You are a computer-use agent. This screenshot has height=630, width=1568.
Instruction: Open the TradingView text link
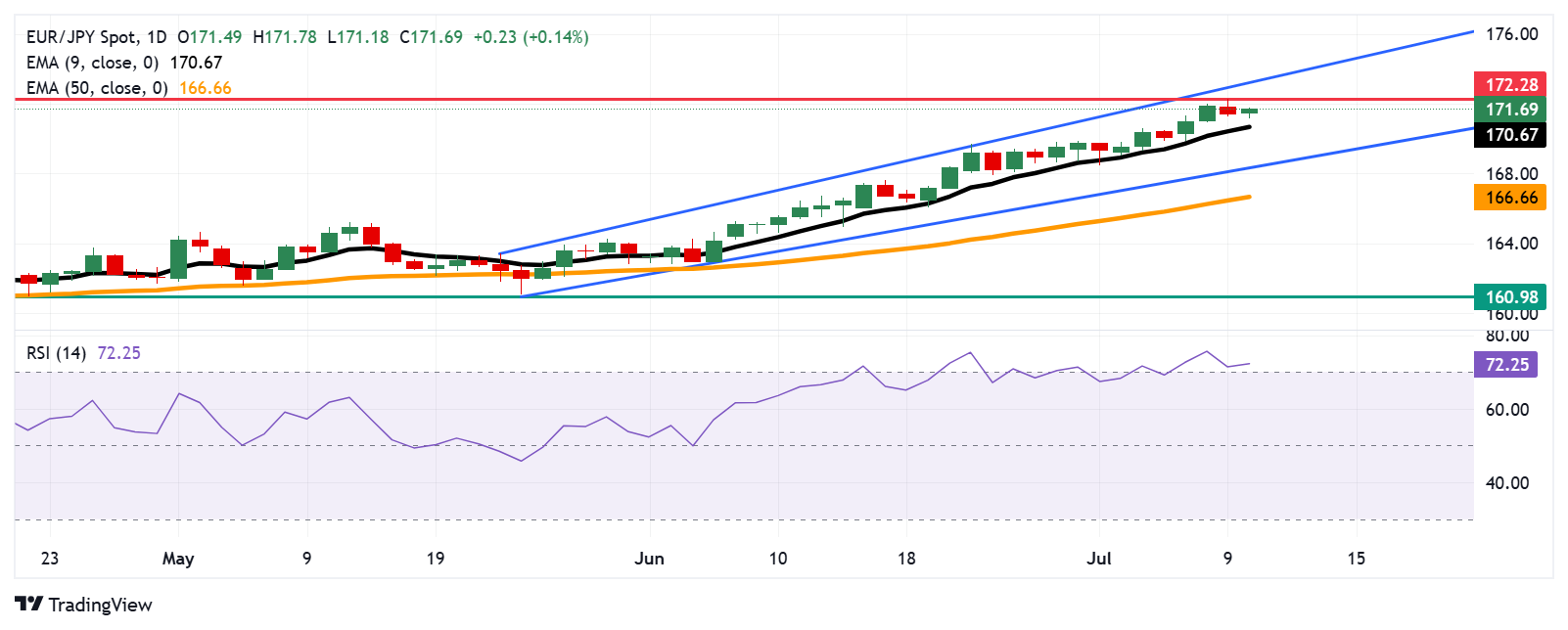[x=100, y=605]
